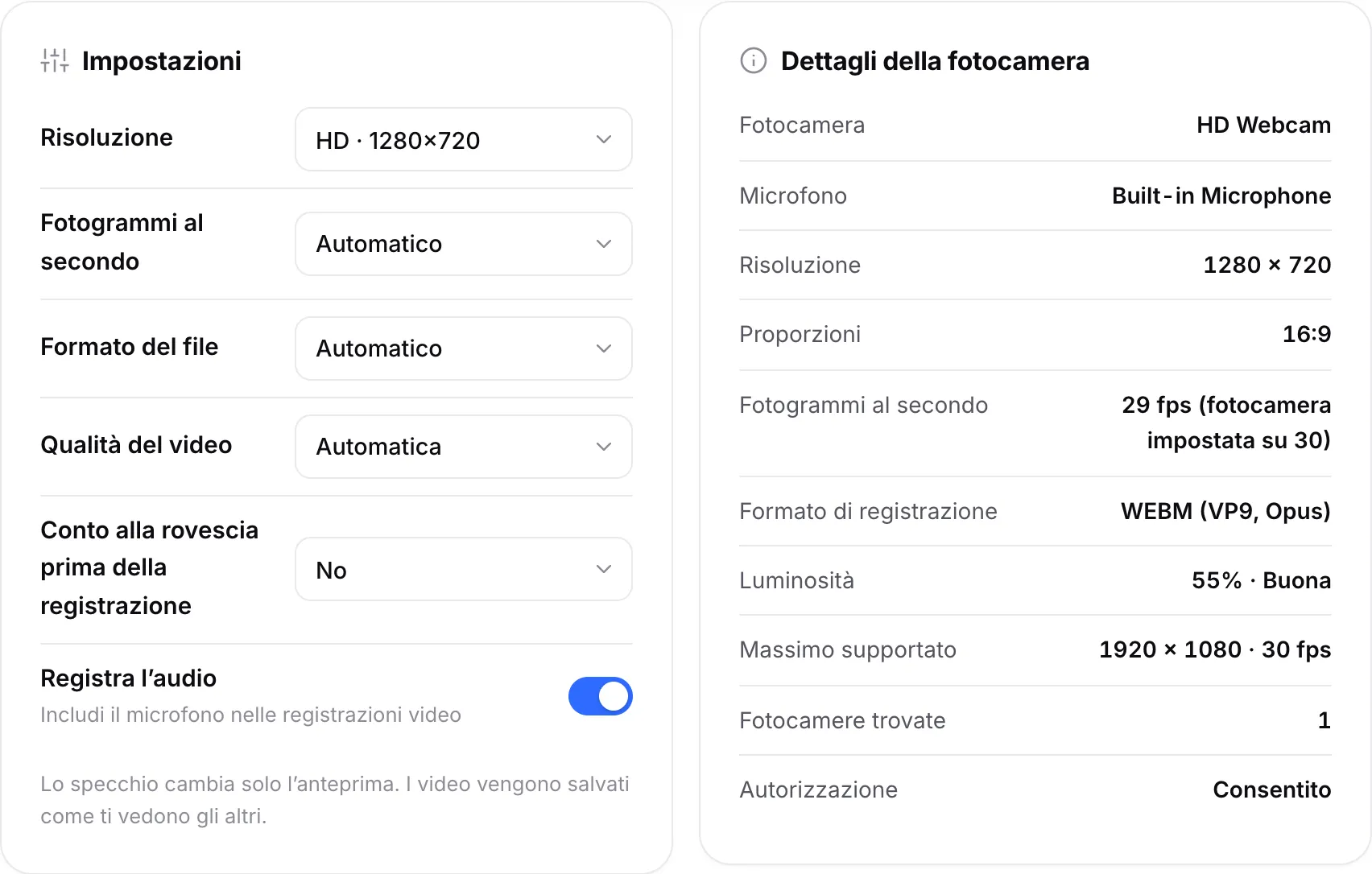This screenshot has width=1372, height=874.
Task: Click the 55% · Buona brightness value
Action: tap(1261, 580)
